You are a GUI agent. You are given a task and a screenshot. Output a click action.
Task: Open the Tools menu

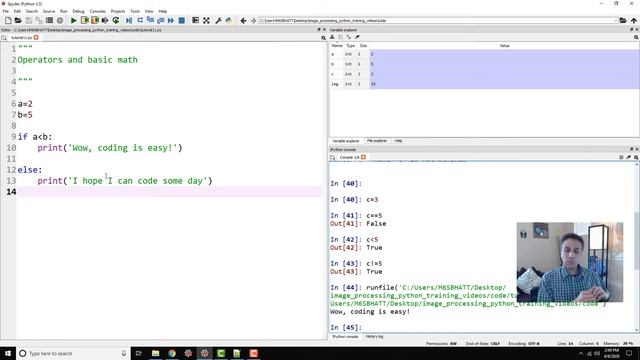(135, 11)
